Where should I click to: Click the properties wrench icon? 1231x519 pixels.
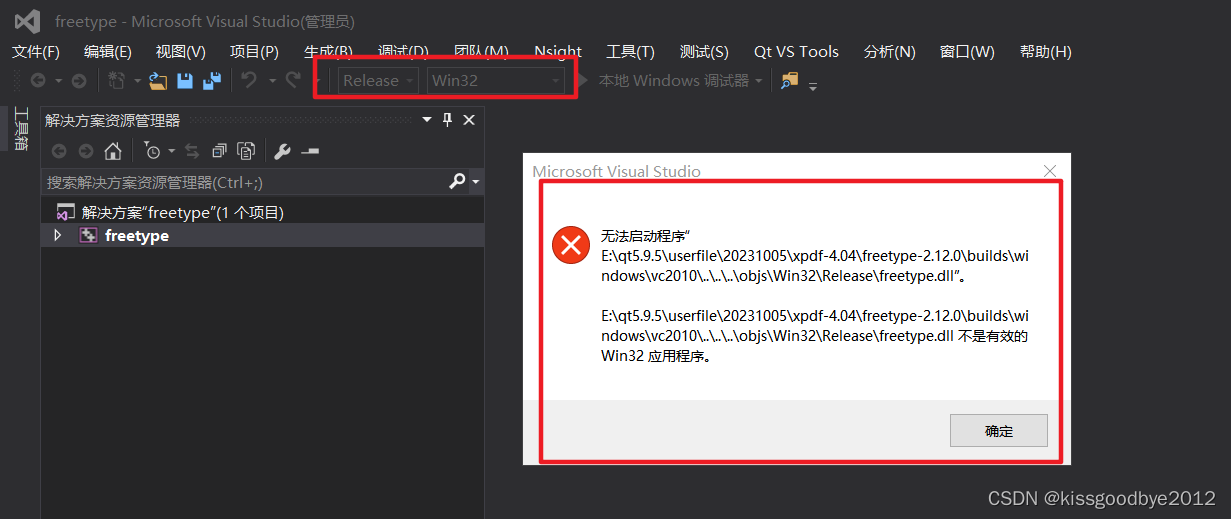point(282,151)
